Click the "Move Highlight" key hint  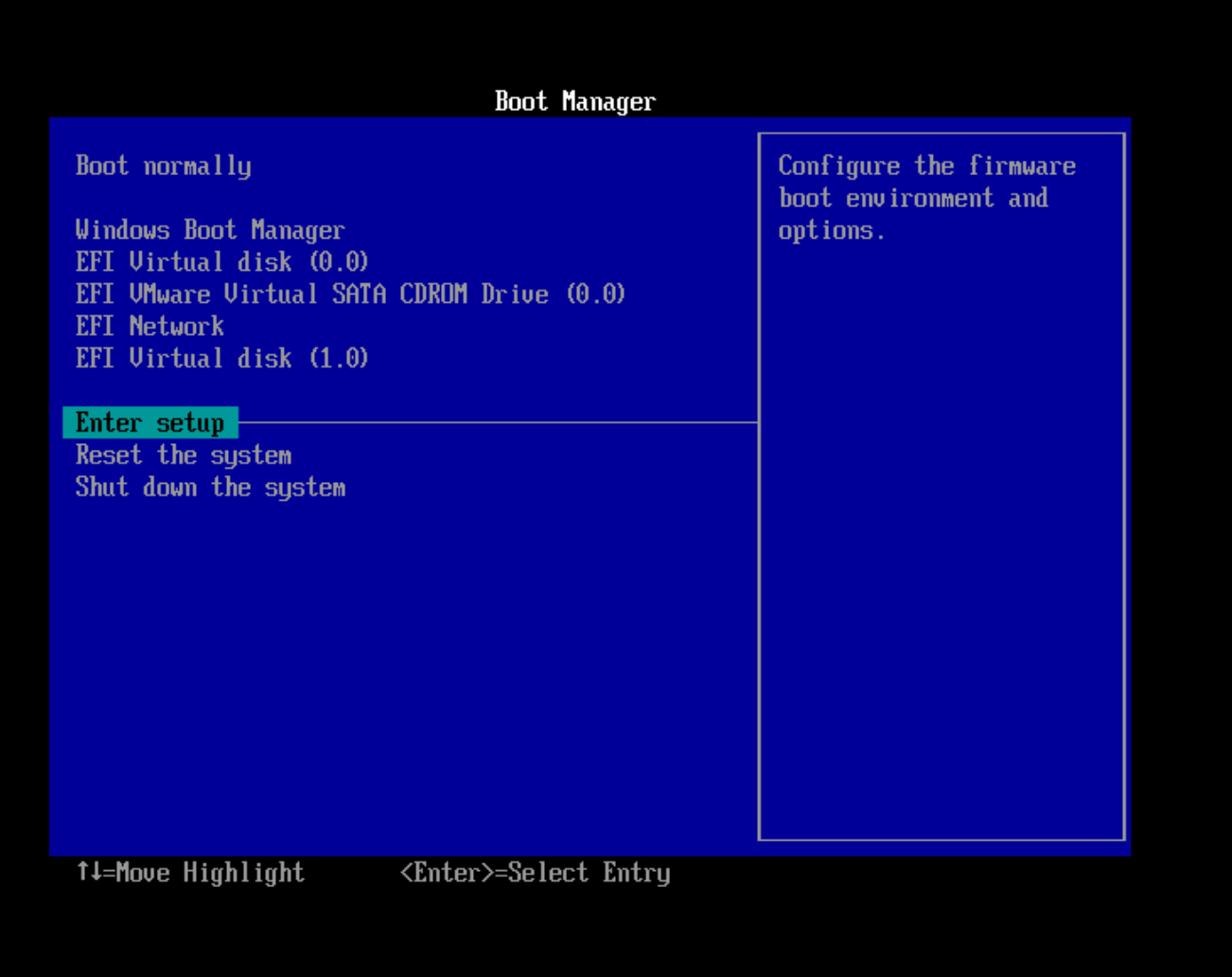[x=190, y=873]
